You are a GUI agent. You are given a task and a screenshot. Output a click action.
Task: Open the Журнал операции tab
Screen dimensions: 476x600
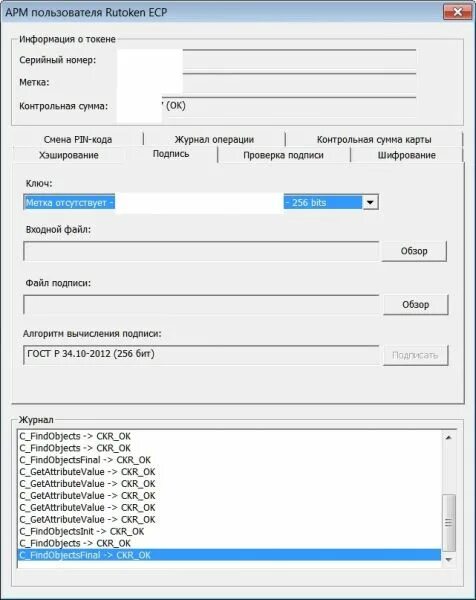point(214,139)
